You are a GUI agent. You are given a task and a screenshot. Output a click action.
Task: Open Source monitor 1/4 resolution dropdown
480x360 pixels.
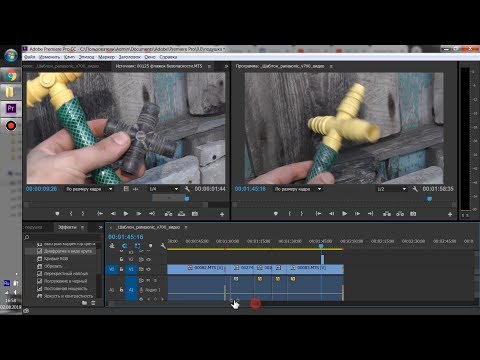click(164, 189)
